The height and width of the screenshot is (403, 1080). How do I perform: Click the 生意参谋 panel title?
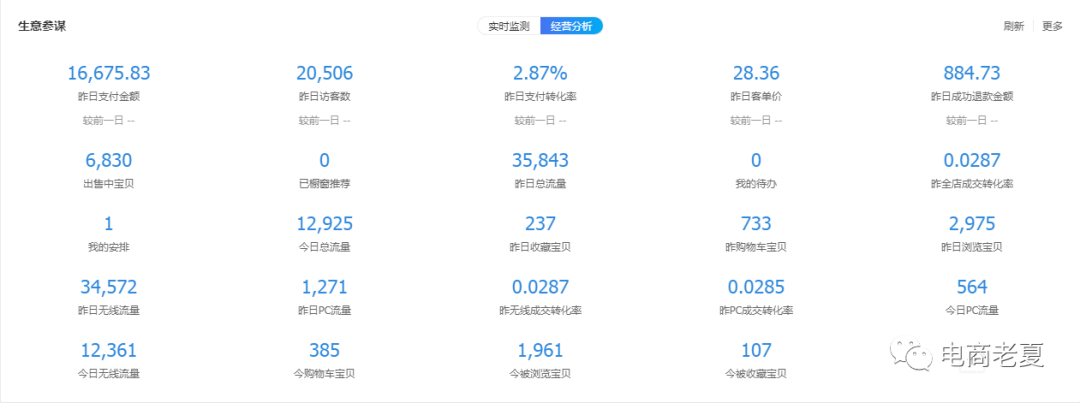(41, 26)
